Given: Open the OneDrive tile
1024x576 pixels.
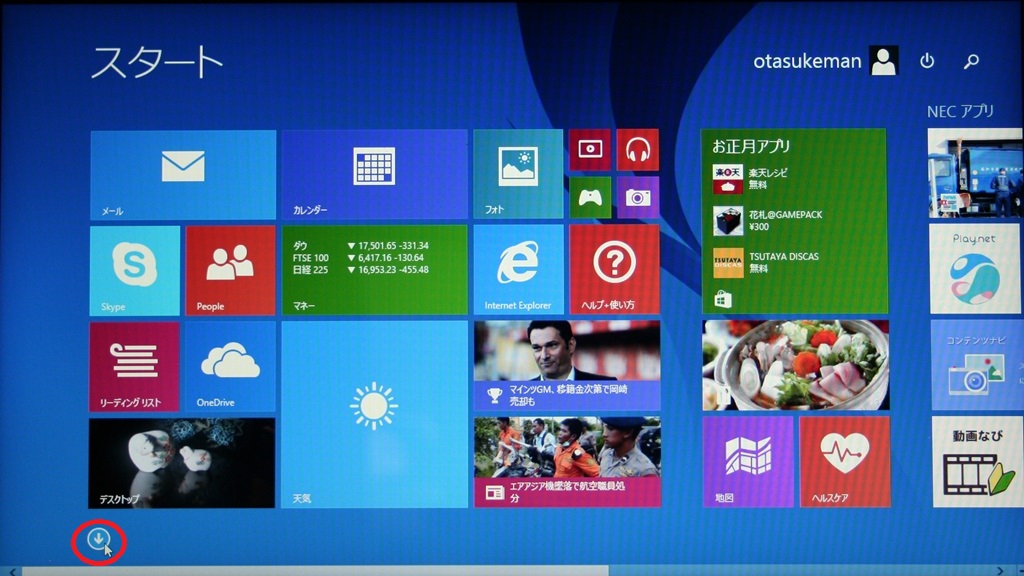Looking at the screenshot, I should (x=230, y=366).
